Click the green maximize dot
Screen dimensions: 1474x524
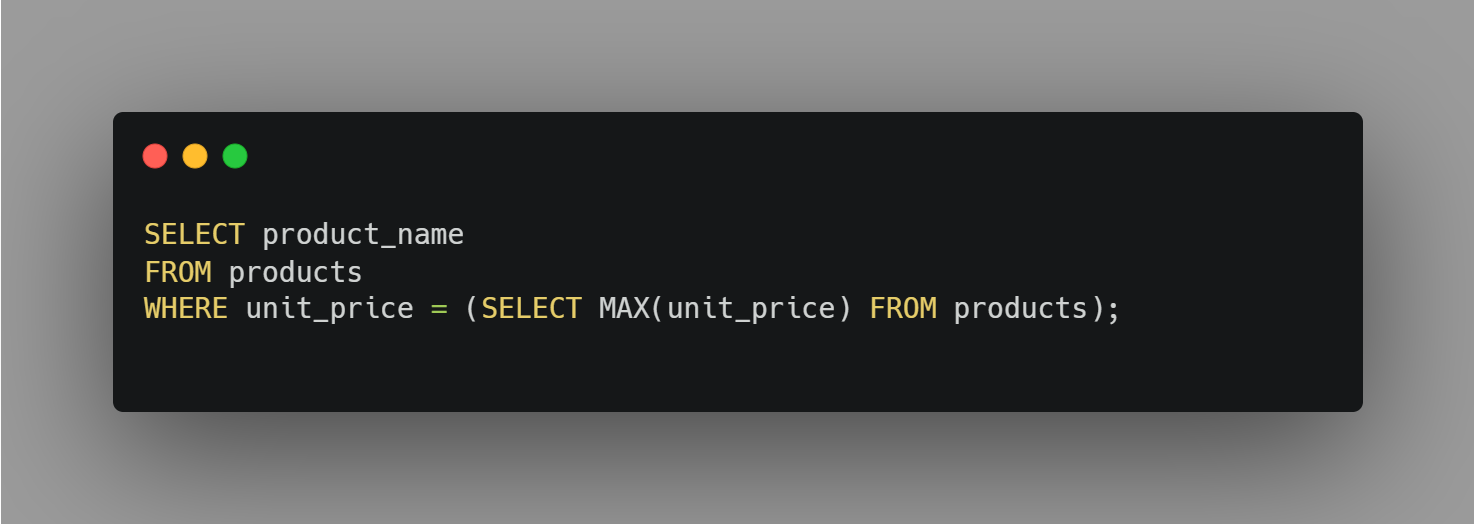tap(235, 156)
